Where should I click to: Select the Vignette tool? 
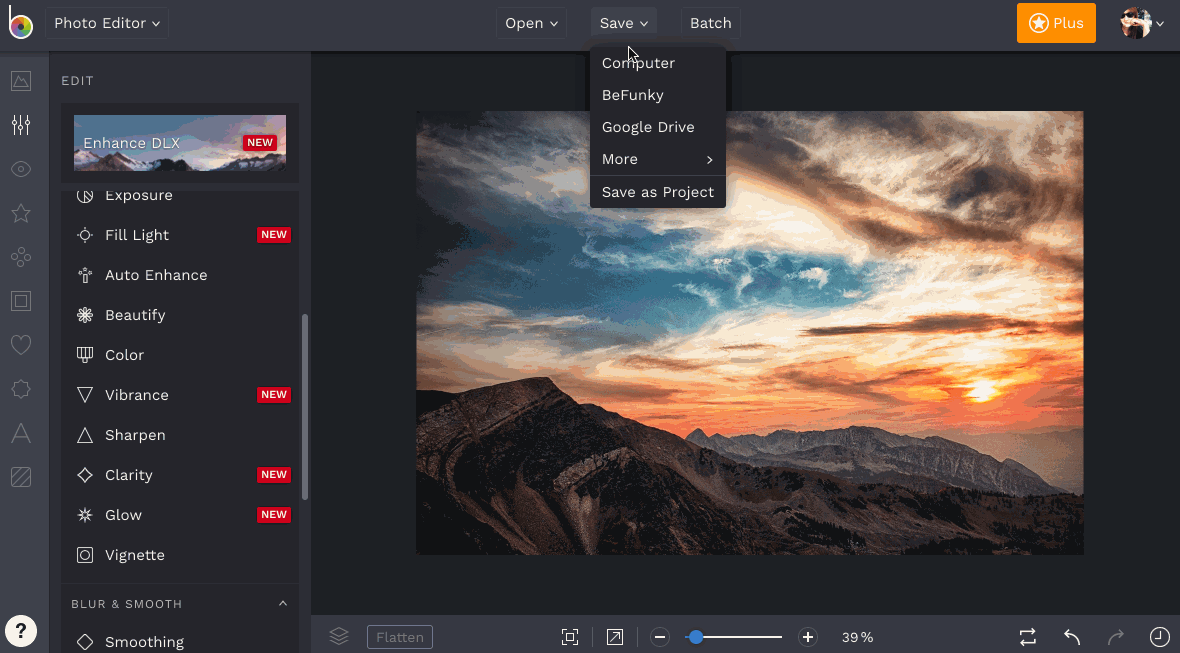(180, 554)
